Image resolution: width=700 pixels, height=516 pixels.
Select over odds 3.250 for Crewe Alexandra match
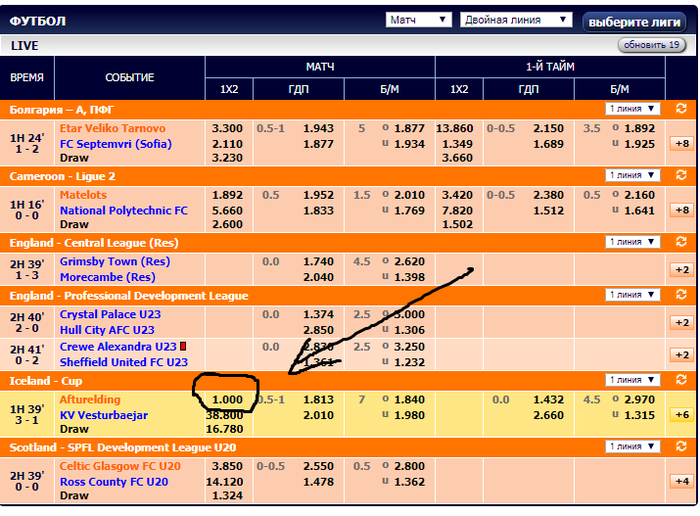409,347
